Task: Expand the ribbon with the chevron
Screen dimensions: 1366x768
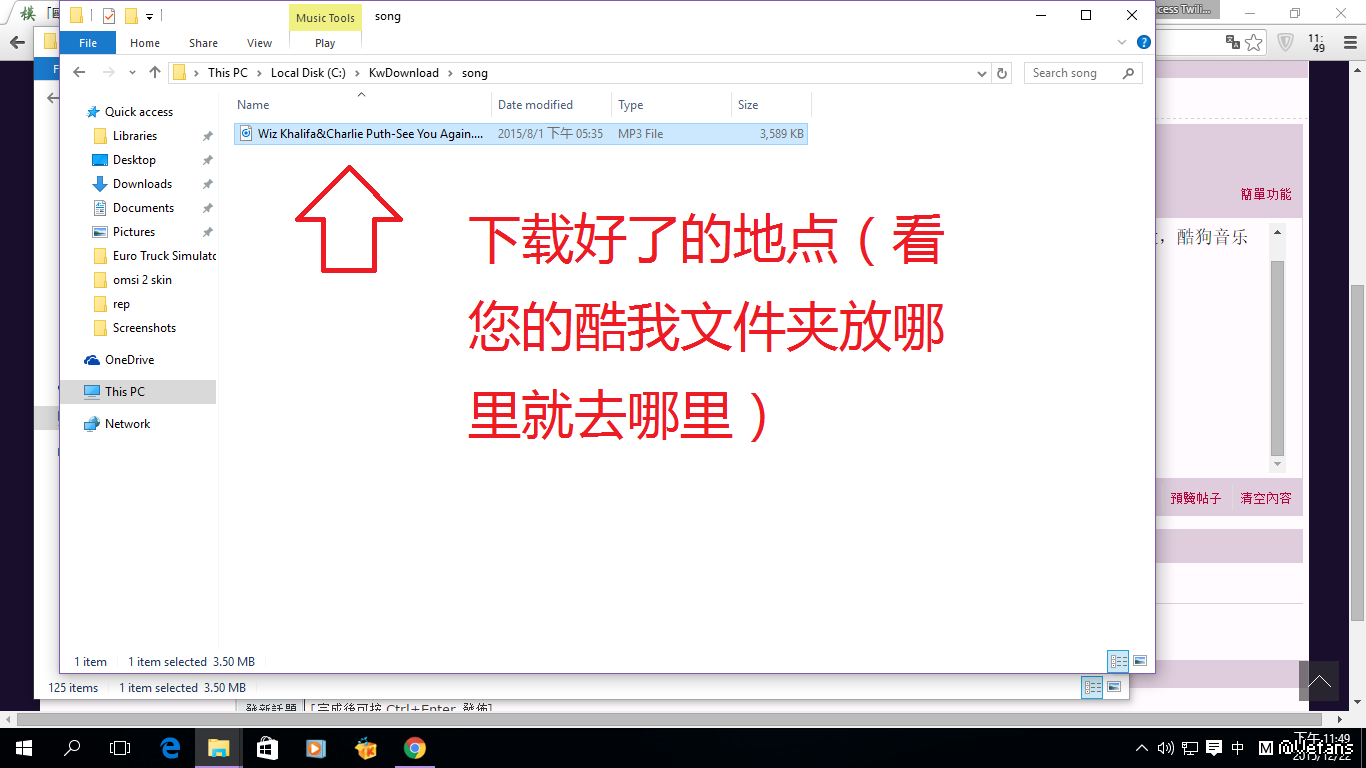Action: coord(1122,43)
